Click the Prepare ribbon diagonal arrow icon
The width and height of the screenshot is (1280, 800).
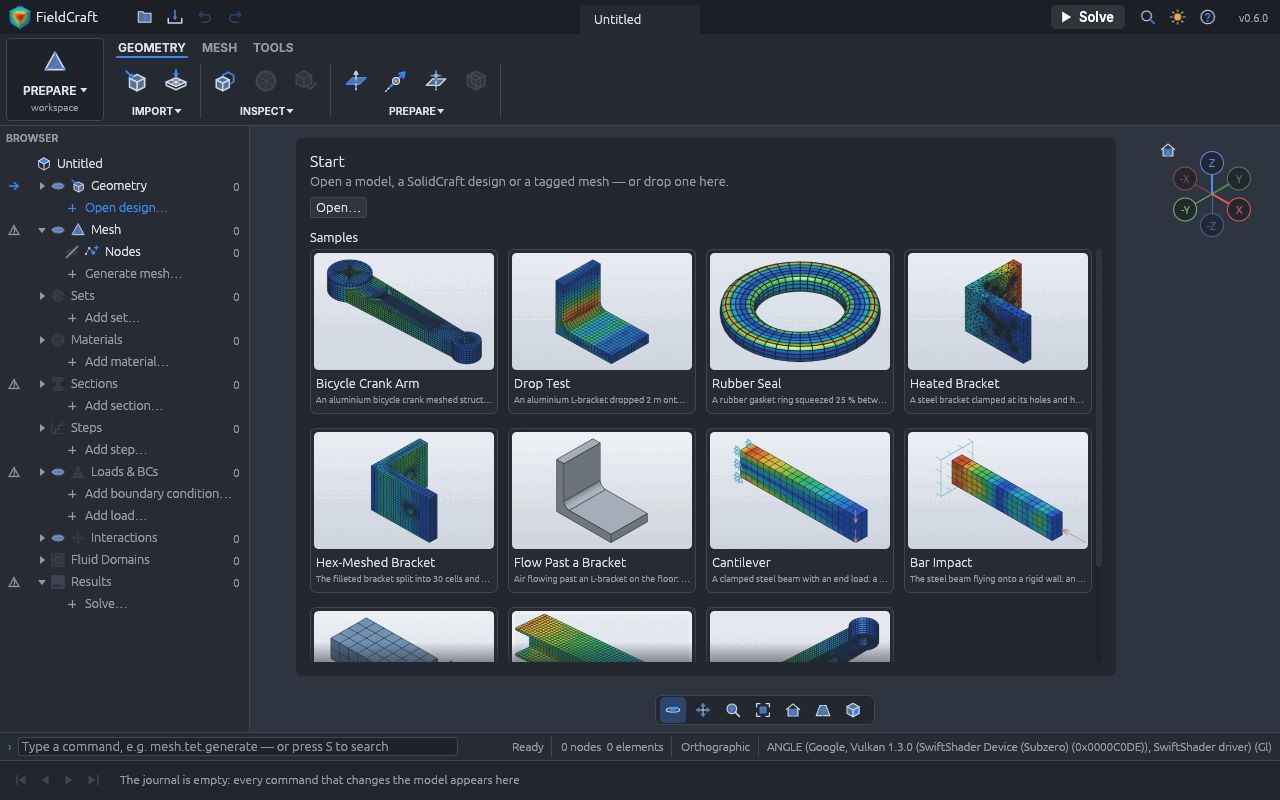tap(396, 81)
